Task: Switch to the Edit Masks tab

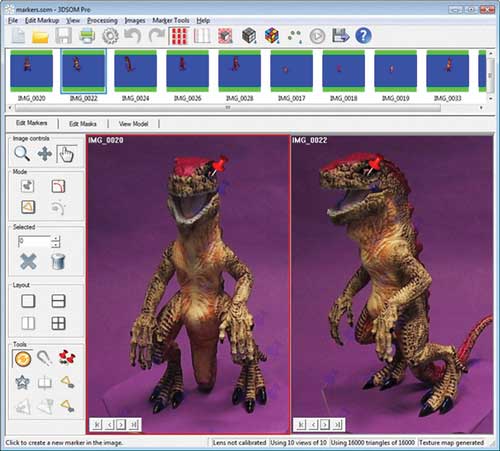Action: pyautogui.click(x=83, y=124)
